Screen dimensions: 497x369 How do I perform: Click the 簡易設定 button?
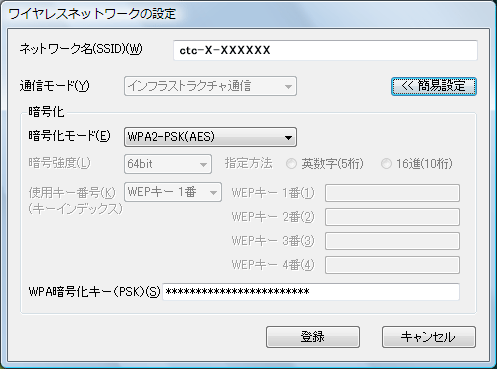(x=434, y=86)
